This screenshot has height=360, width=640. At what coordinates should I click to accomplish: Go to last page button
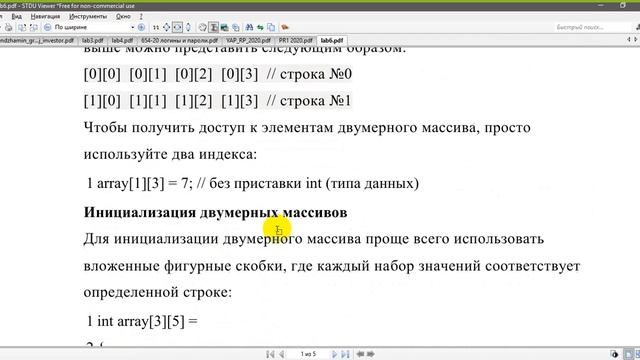tap(345, 354)
